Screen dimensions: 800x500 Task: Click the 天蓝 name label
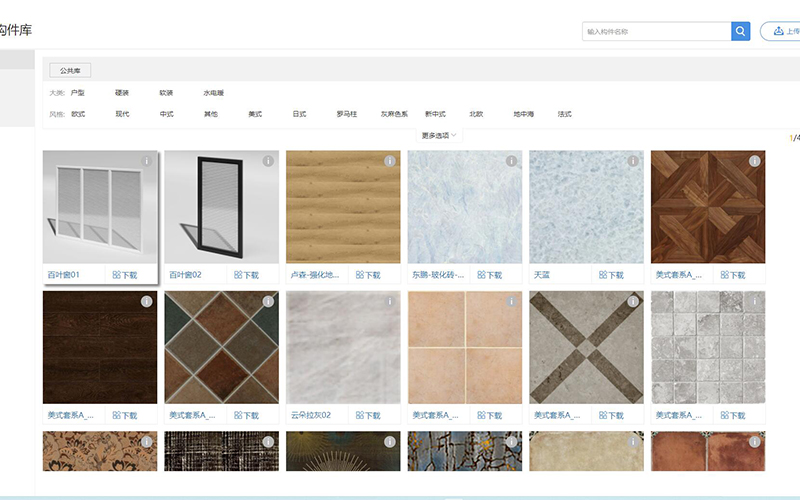pos(542,274)
